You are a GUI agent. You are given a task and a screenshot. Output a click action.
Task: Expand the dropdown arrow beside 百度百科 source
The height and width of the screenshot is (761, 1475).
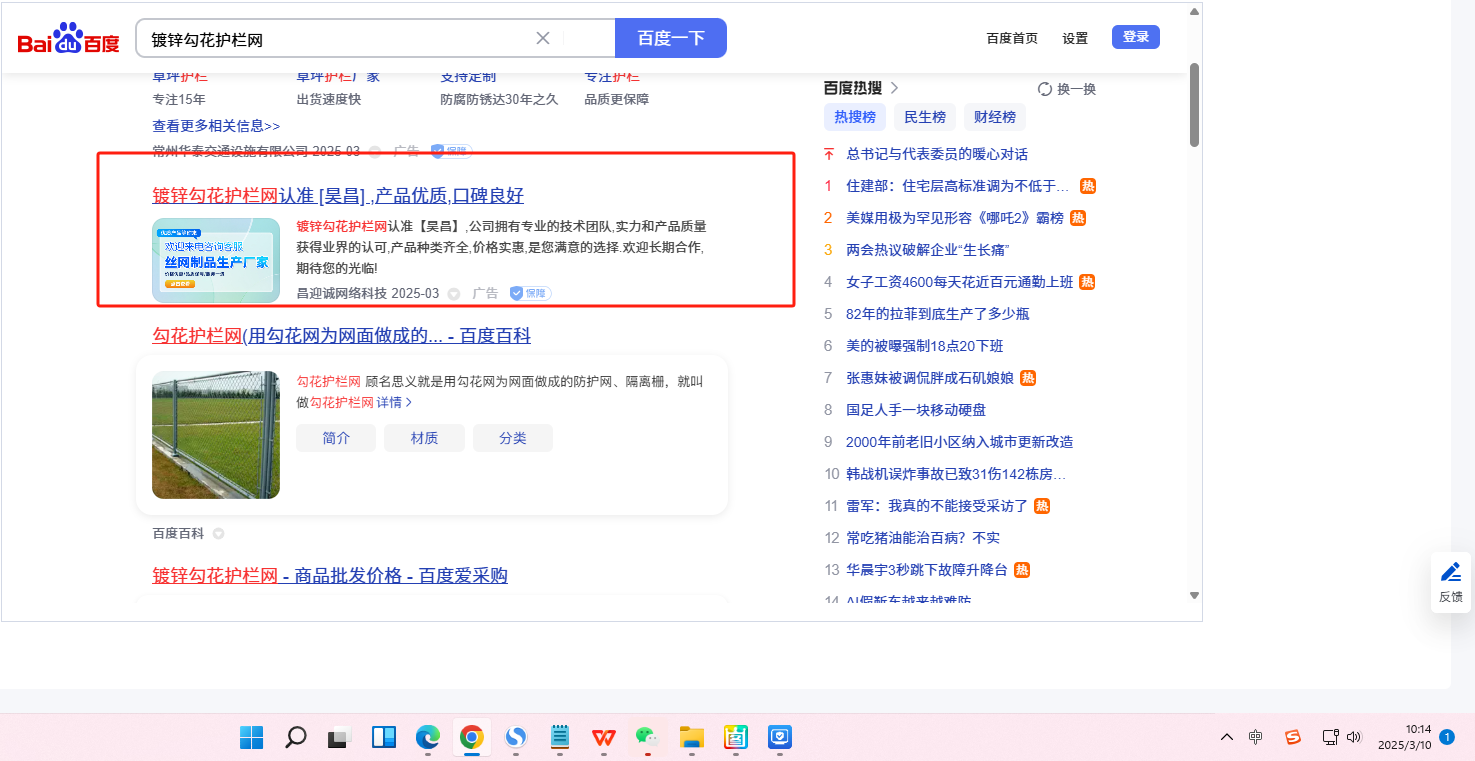[218, 534]
